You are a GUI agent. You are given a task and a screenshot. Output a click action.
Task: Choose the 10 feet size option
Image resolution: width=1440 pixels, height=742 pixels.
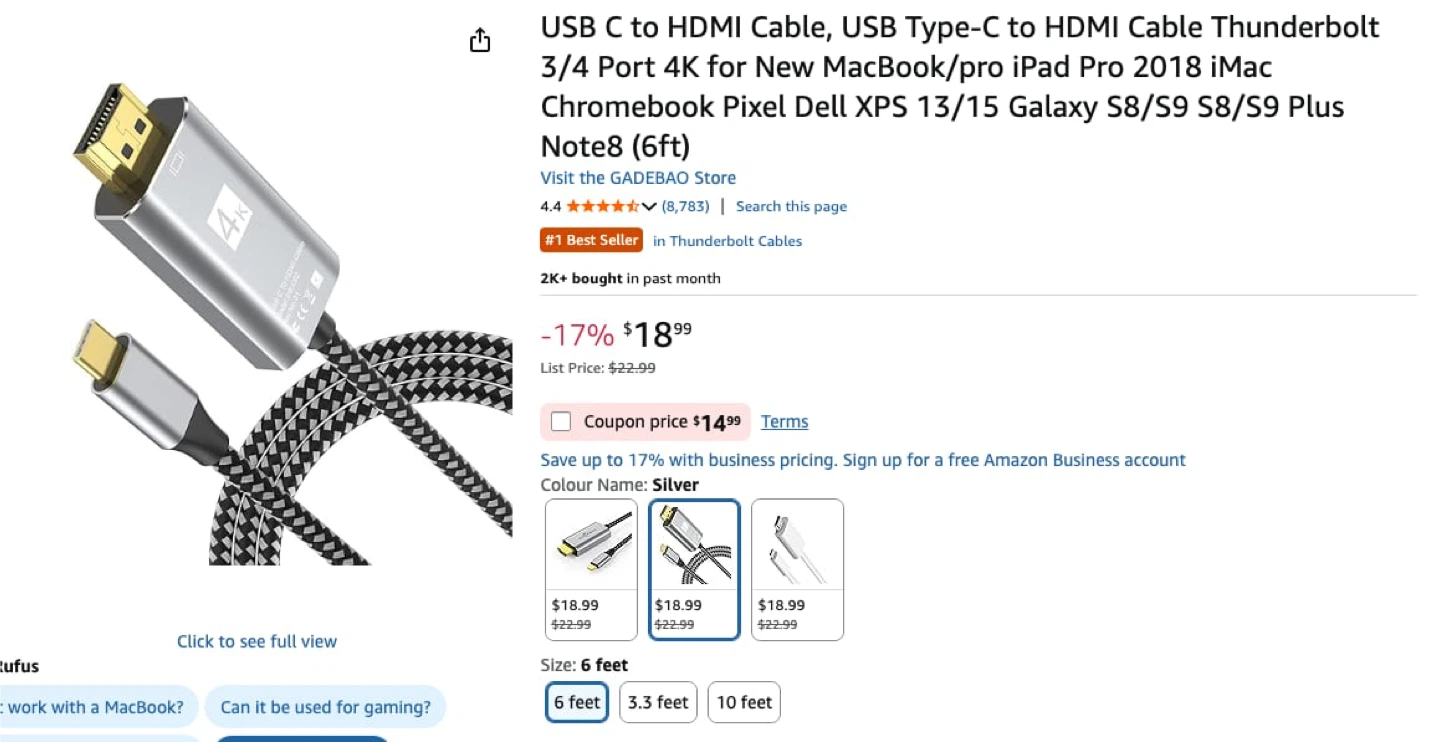click(744, 702)
